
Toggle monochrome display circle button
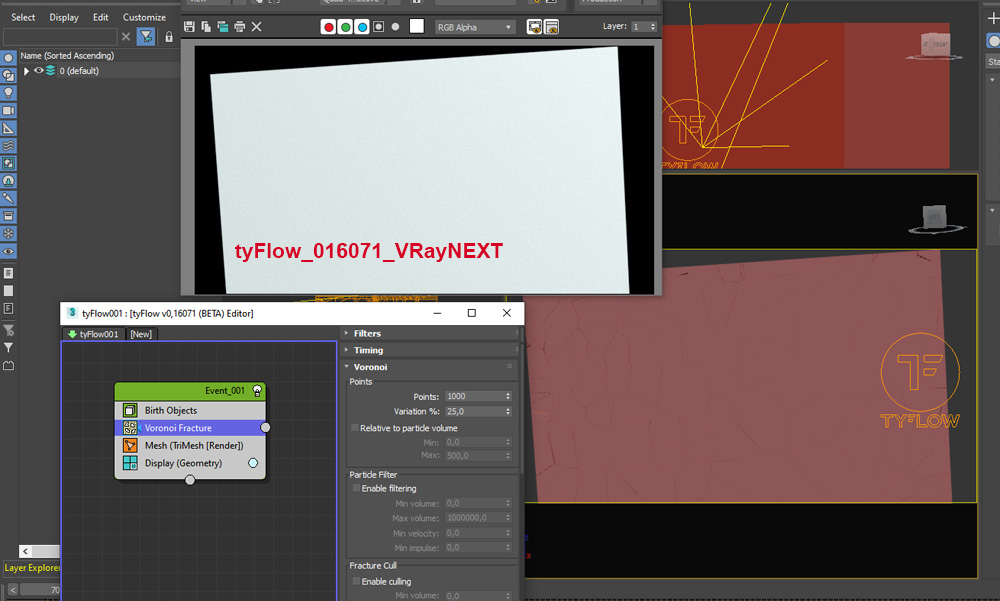[395, 27]
